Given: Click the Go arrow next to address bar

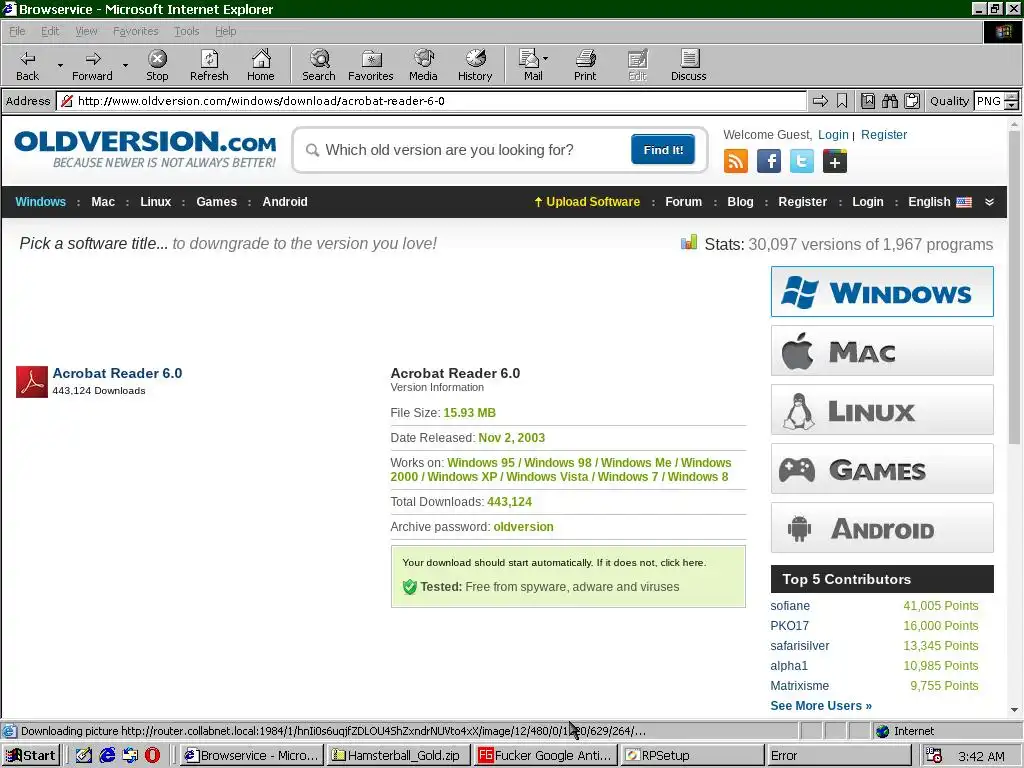Looking at the screenshot, I should click(x=820, y=101).
